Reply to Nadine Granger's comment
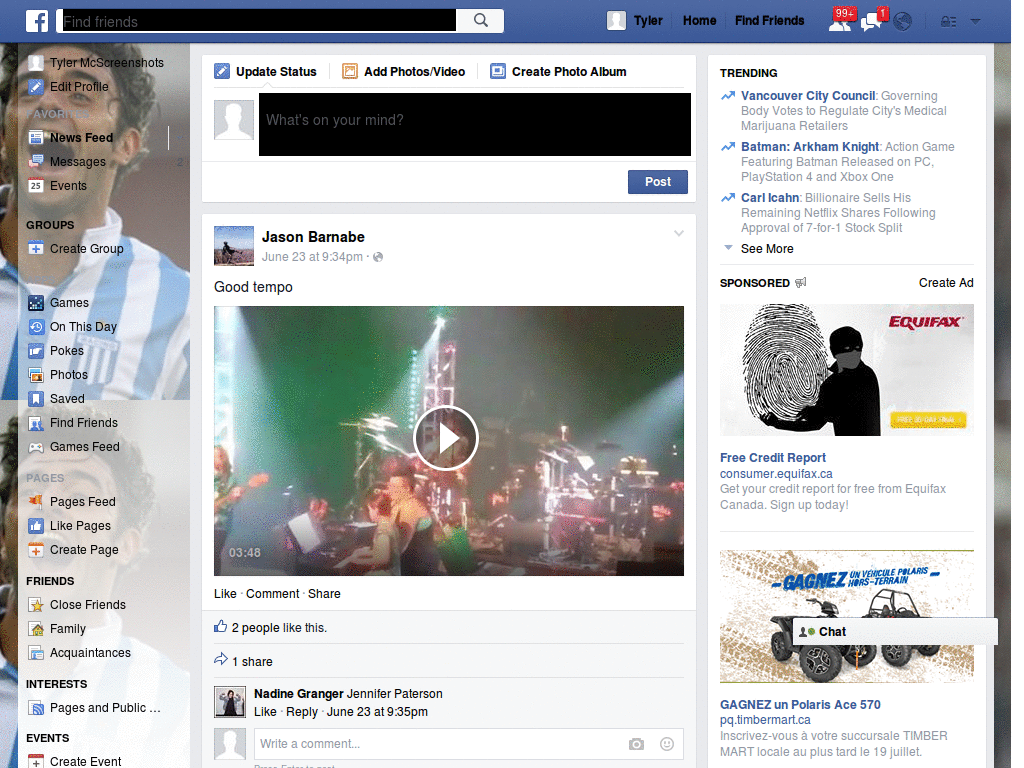The width and height of the screenshot is (1024, 768). point(302,712)
